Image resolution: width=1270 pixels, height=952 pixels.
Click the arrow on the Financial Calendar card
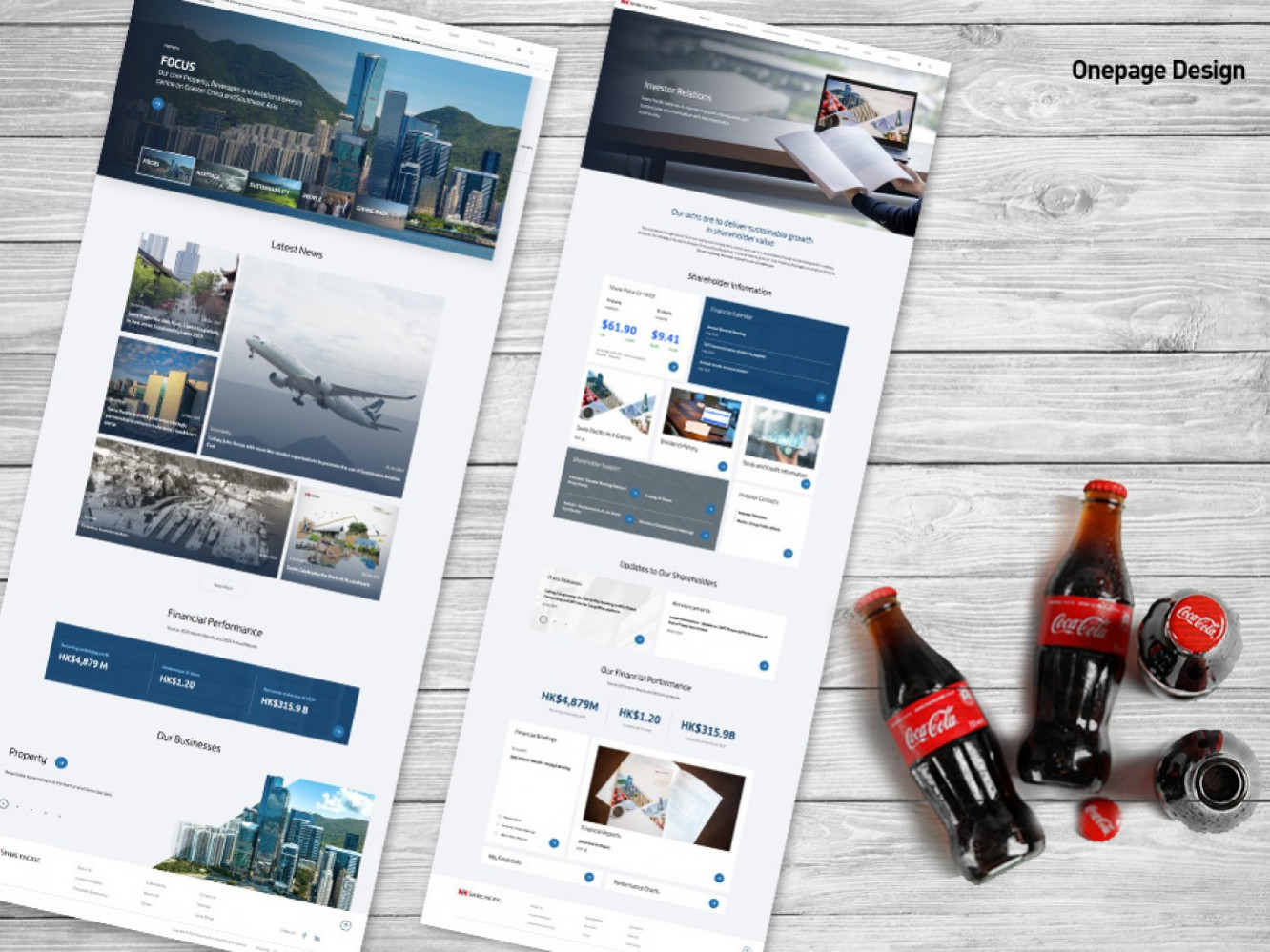click(821, 398)
